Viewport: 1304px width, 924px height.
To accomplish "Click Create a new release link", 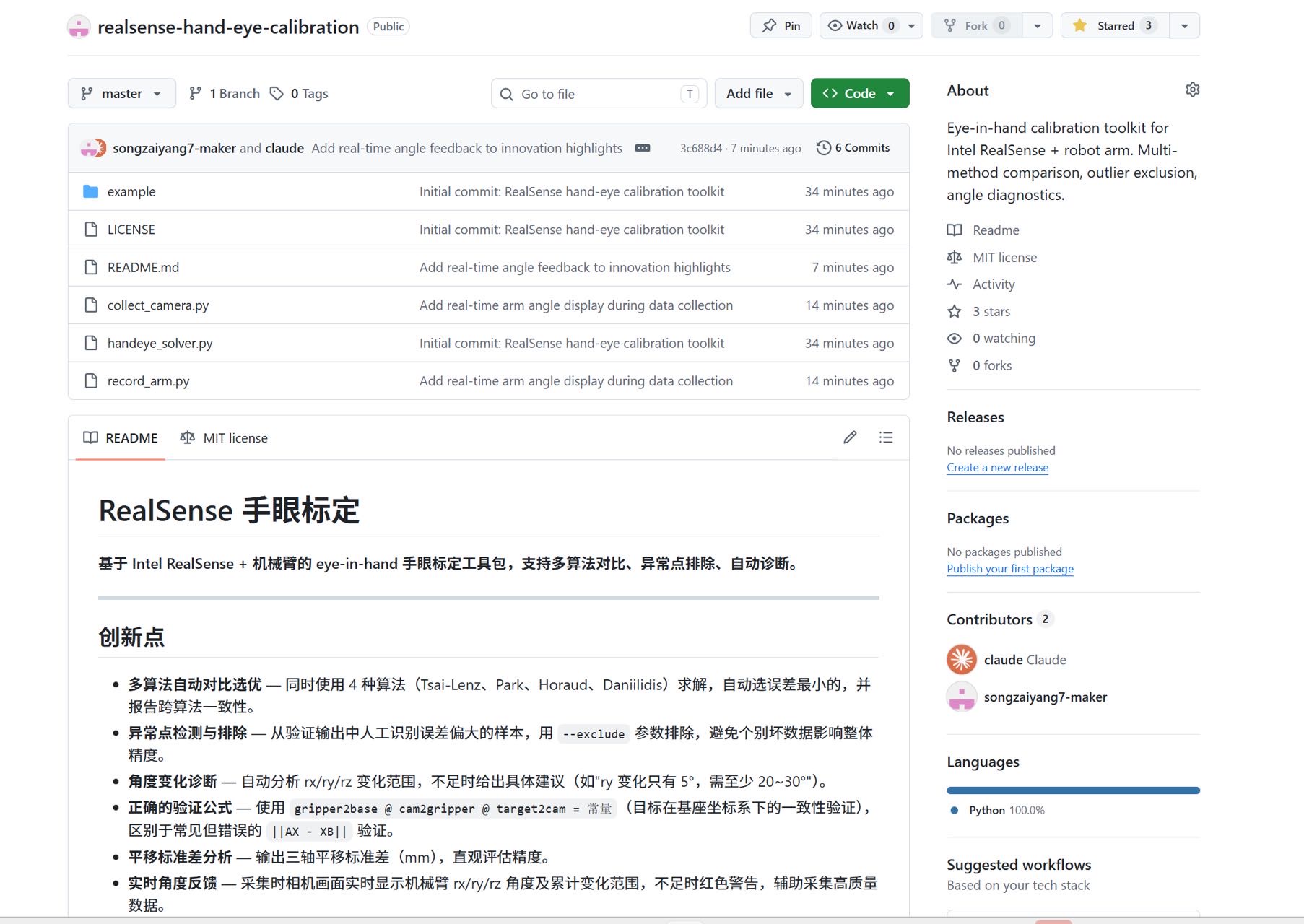I will pyautogui.click(x=998, y=468).
